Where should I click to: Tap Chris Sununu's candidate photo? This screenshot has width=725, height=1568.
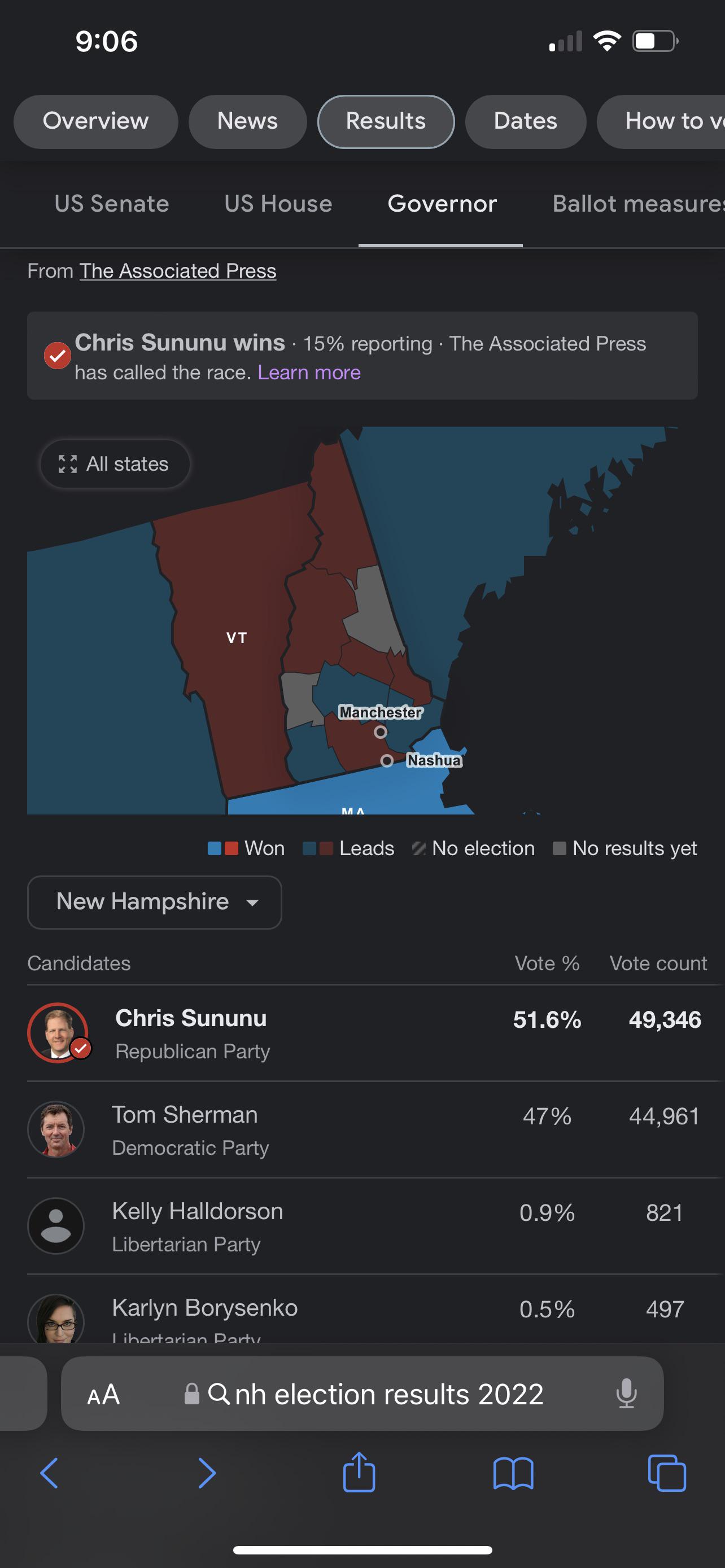click(58, 1032)
